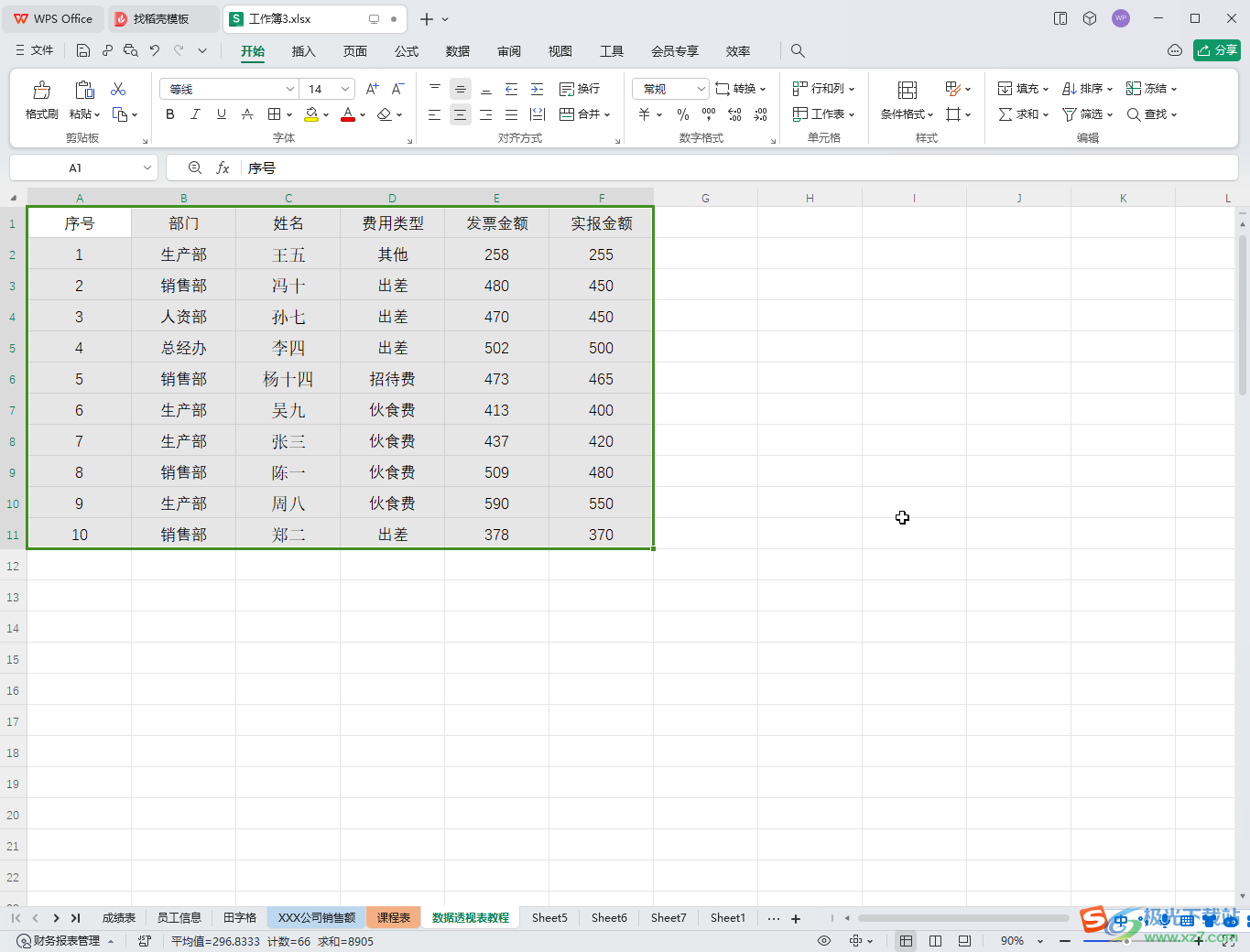Toggle italic formatting
This screenshot has width=1250, height=952.
(195, 114)
